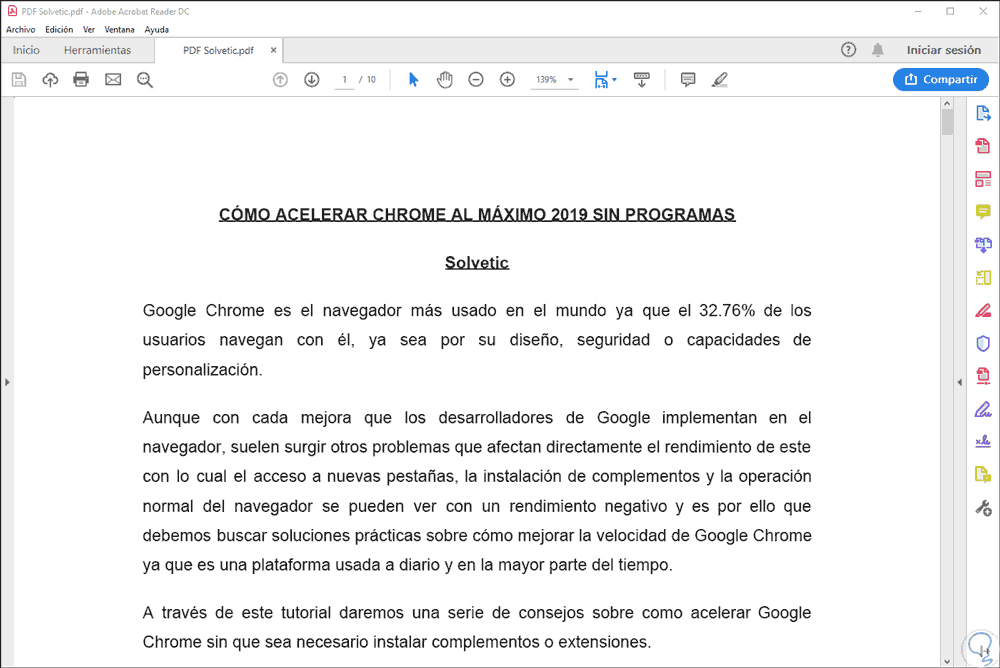Viewport: 1000px width, 668px height.
Task: Open the Archivo menu
Action: tap(20, 29)
